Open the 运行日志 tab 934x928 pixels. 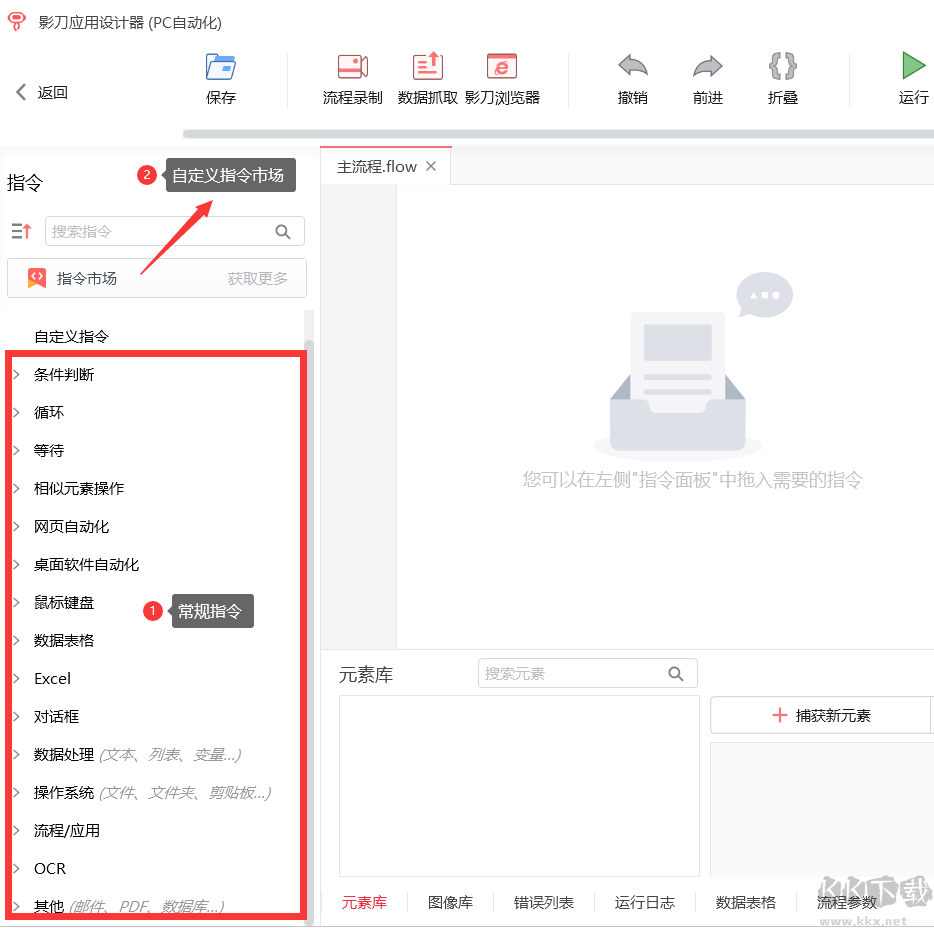[644, 901]
